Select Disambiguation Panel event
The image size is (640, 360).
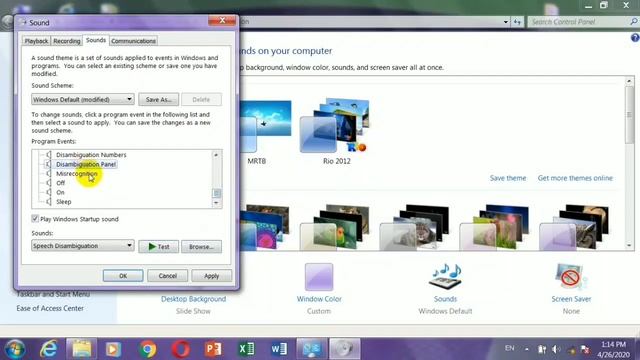tap(86, 164)
